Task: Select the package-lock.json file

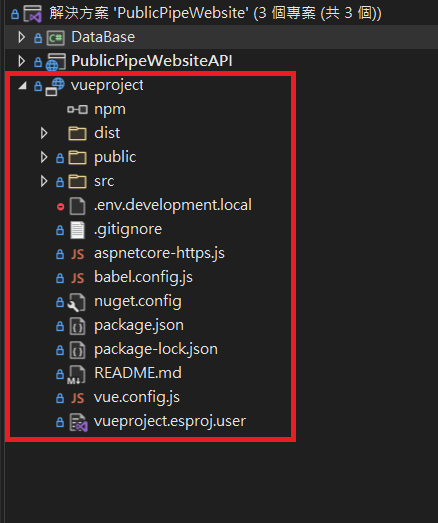Action: click(156, 350)
